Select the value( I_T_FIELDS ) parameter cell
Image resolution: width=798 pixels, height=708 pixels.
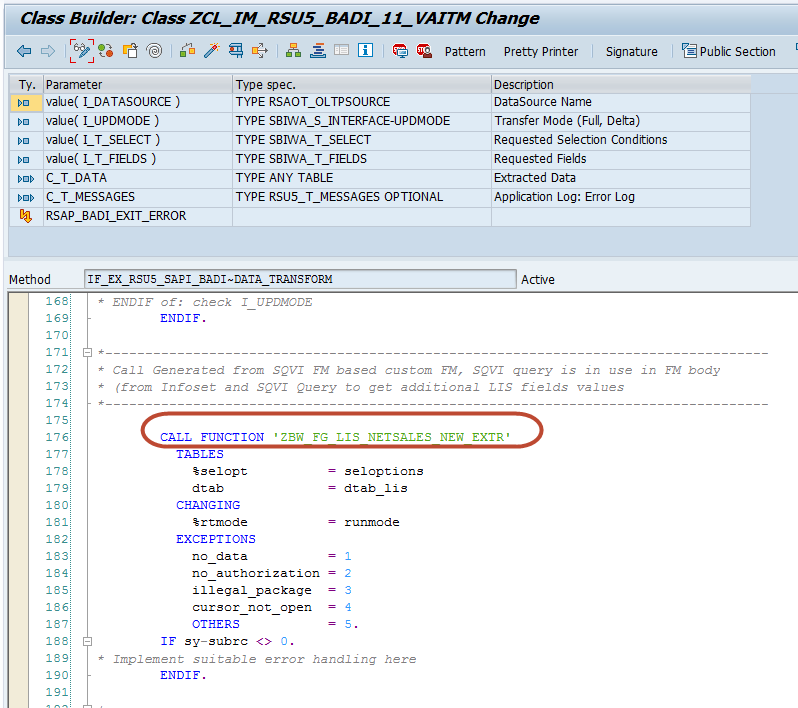click(137, 159)
